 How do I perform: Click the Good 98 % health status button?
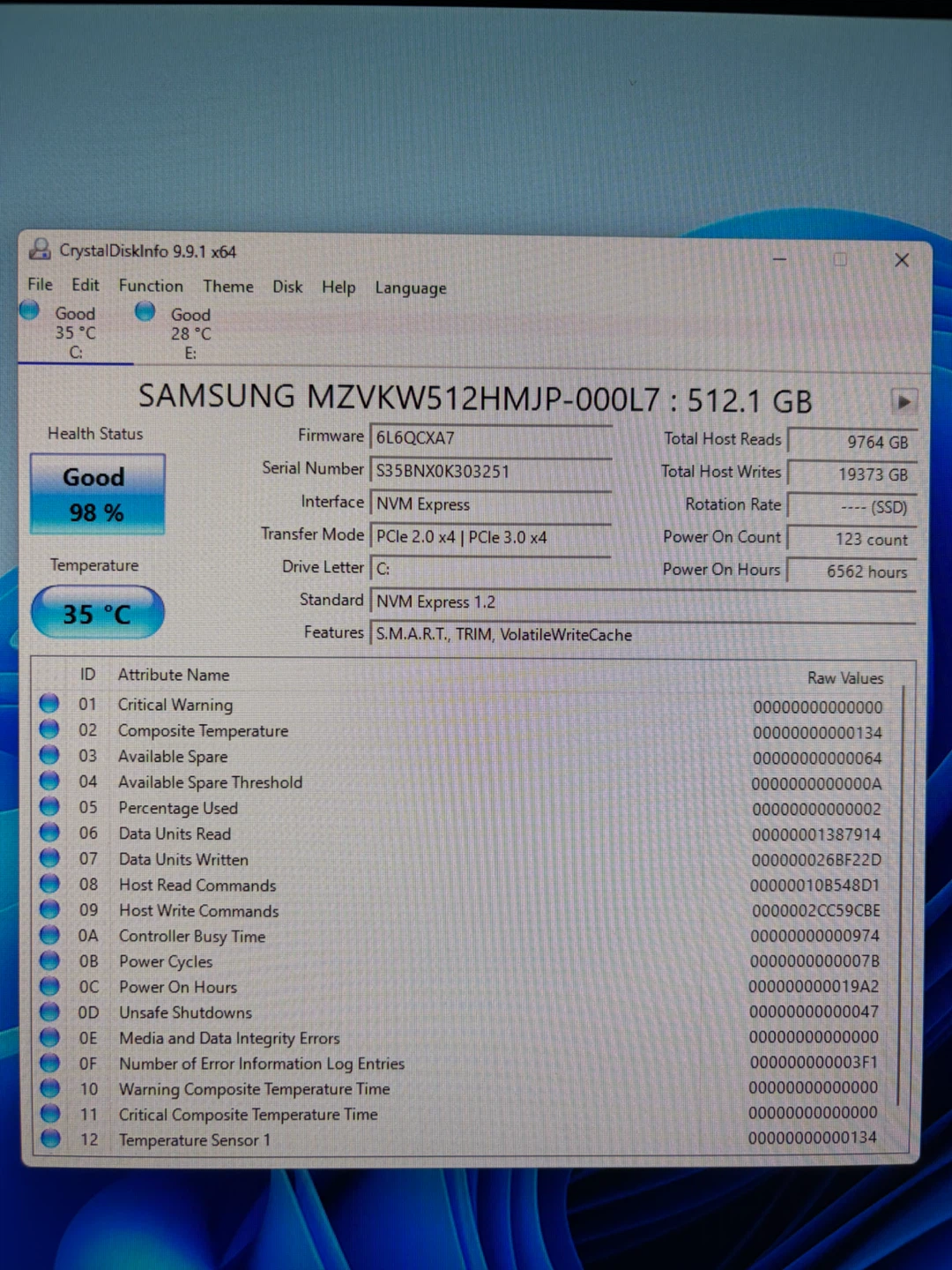pyautogui.click(x=97, y=494)
